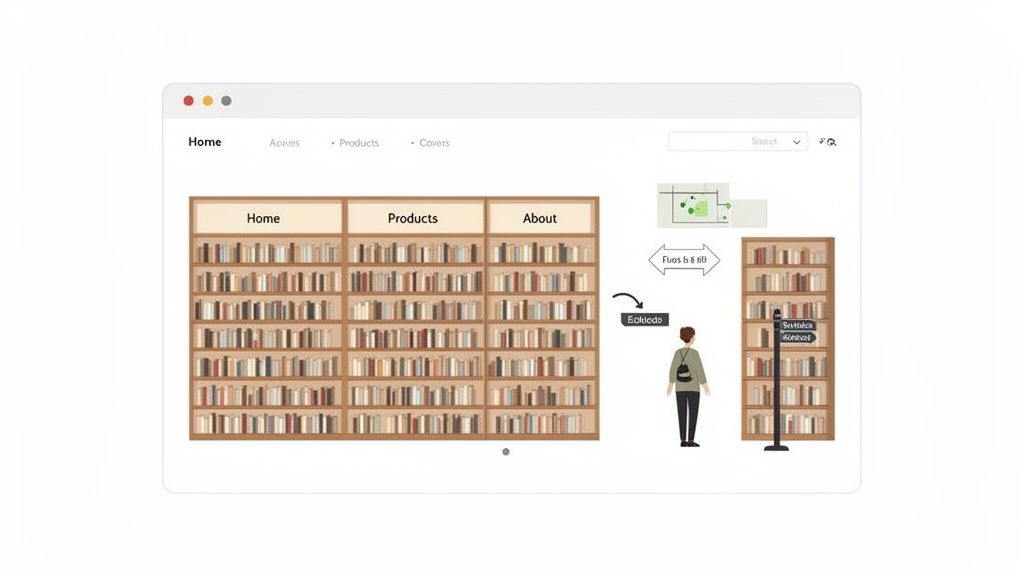1024x576 pixels.
Task: Click the gray circle in the title bar
Action: click(x=227, y=100)
